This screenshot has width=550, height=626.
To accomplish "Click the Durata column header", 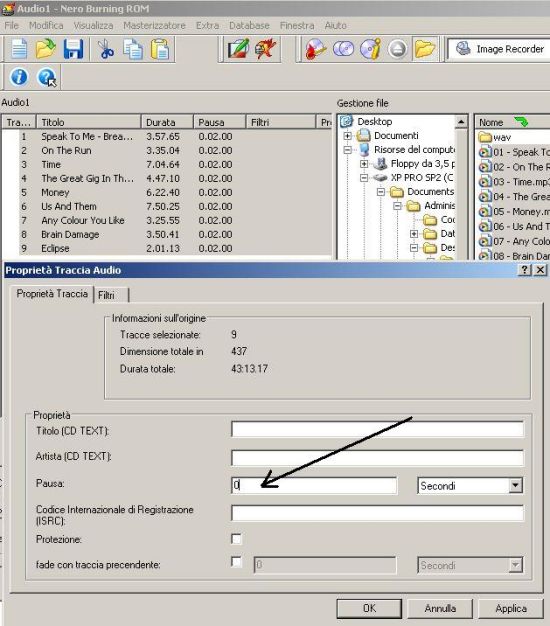I will pos(167,122).
